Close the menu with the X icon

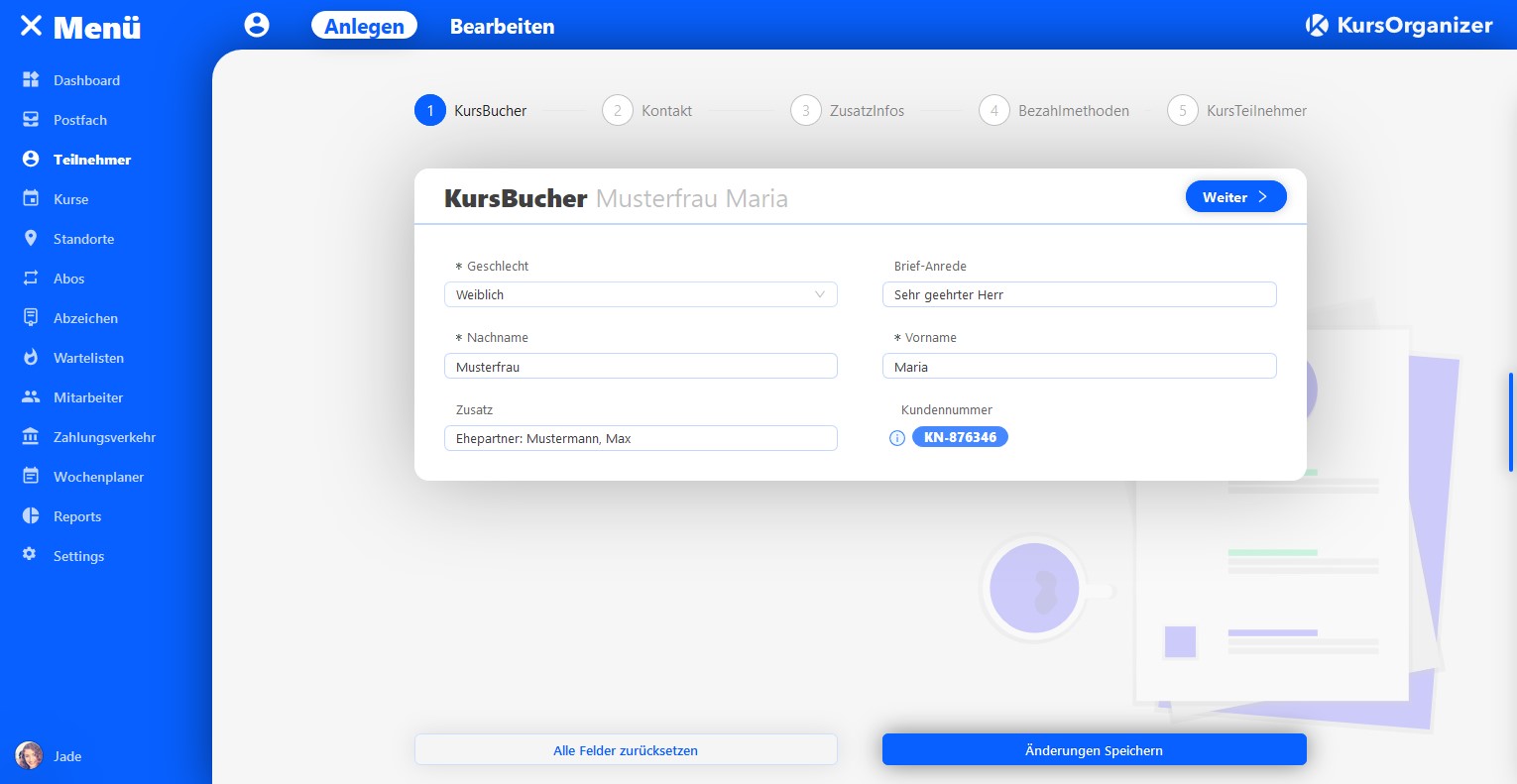[x=31, y=27]
